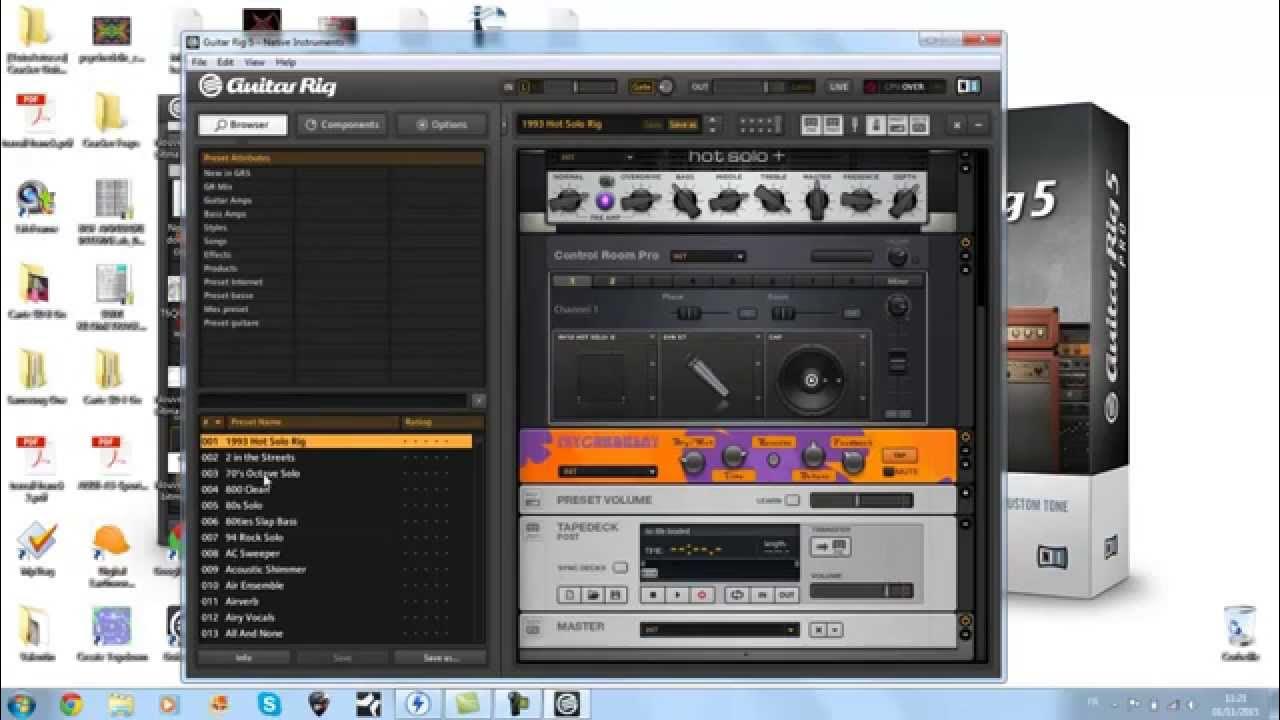Click the search clear X icon in the browser
Viewport: 1280px width, 720px height.
[478, 401]
